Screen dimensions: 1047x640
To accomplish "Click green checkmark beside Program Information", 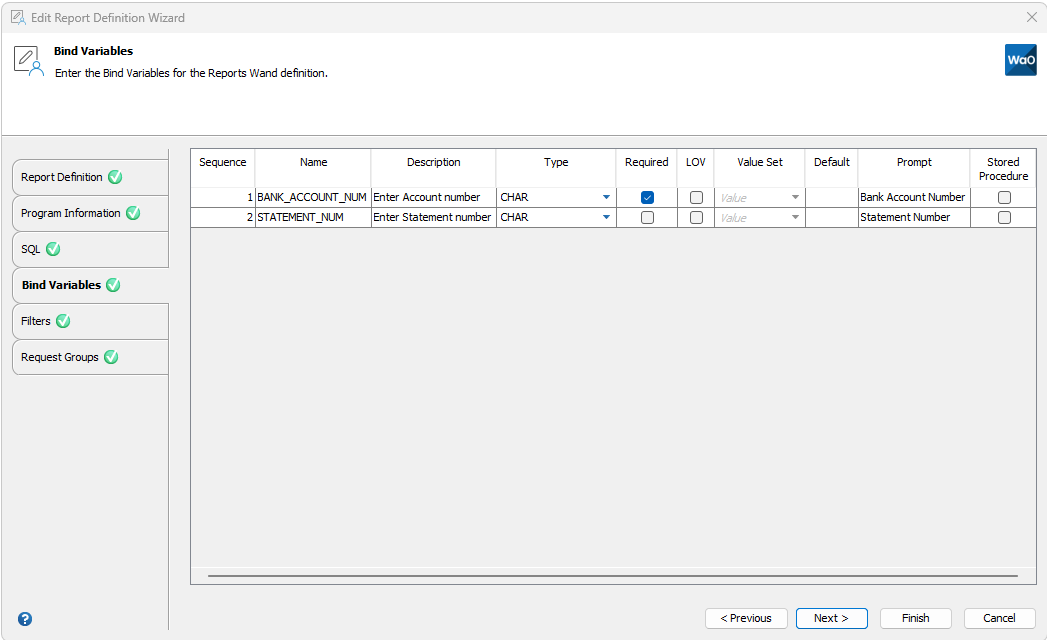I will pyautogui.click(x=133, y=213).
